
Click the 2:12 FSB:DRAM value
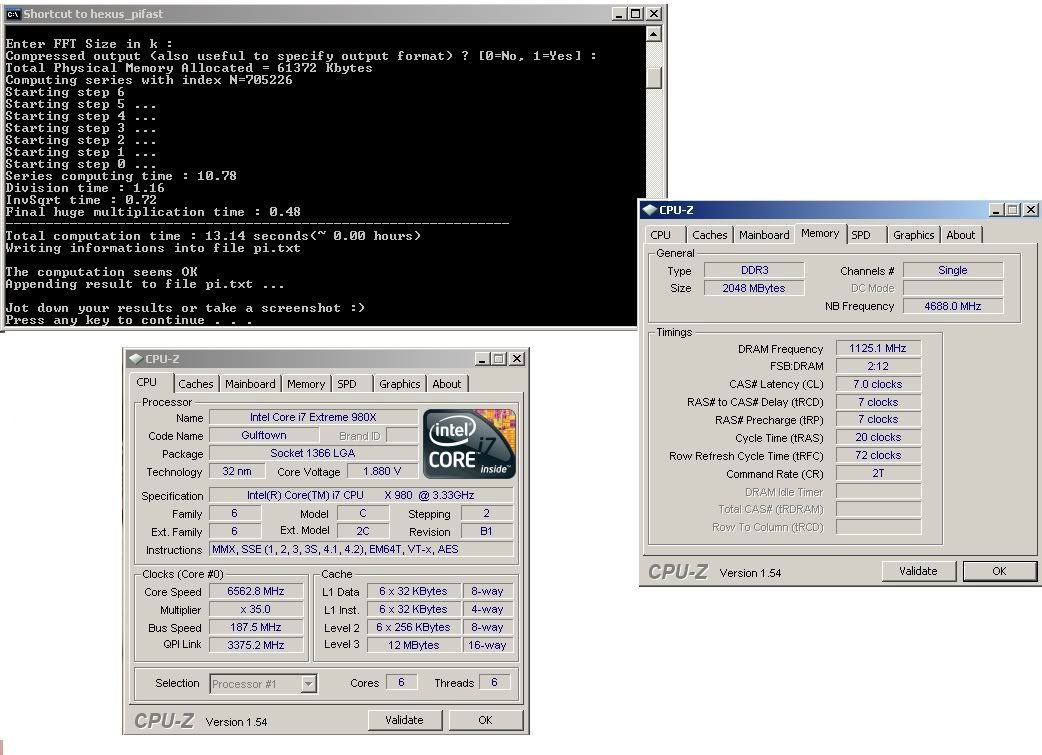(878, 366)
